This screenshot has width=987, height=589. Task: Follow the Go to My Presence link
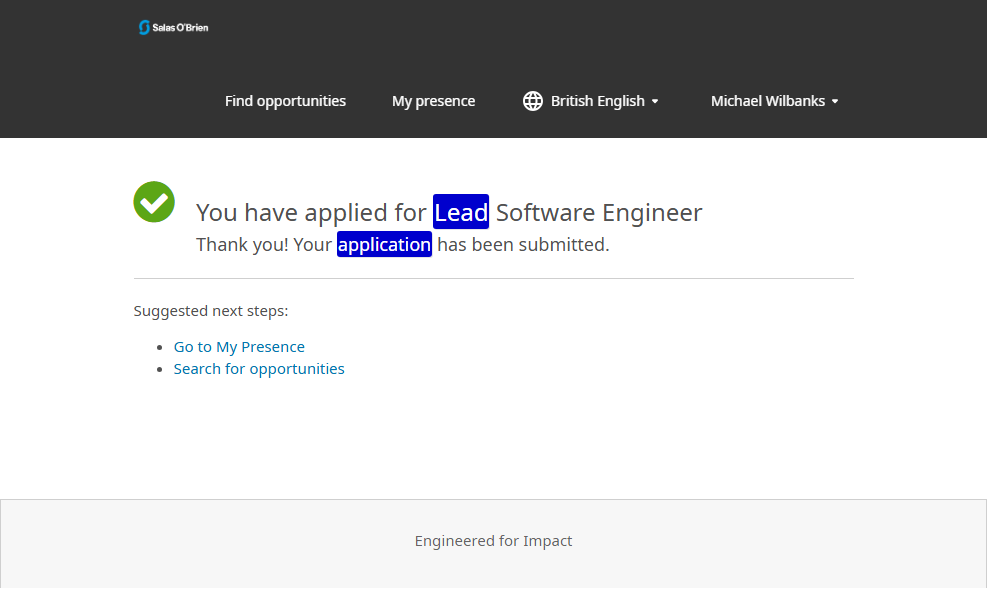tap(239, 347)
